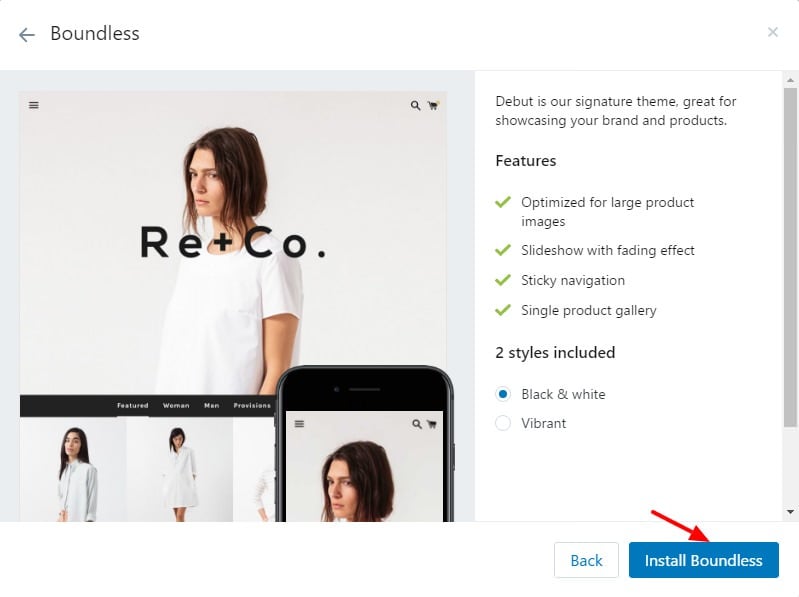Screen dimensions: 799x597
Task: Close the theme dialog with the X
Action: click(x=773, y=32)
